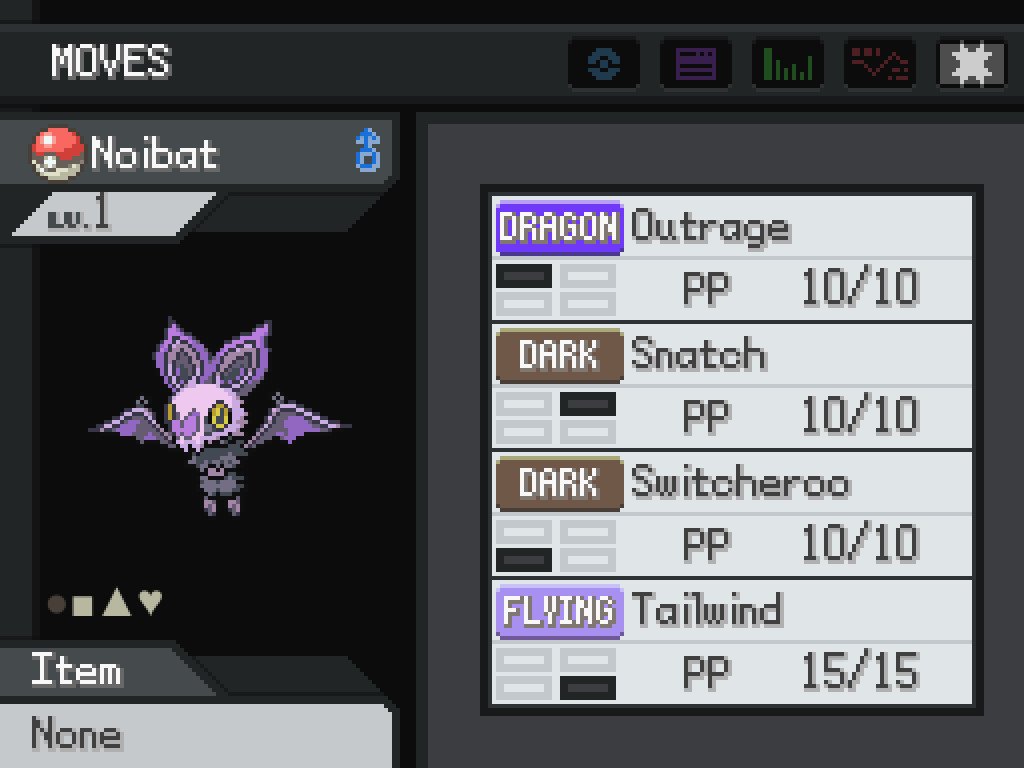Open the Item tab label
1024x768 pixels.
click(x=76, y=670)
